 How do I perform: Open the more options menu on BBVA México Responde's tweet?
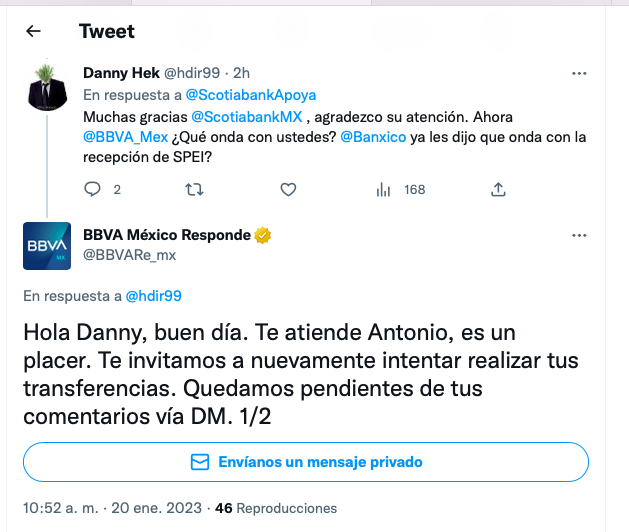click(x=579, y=236)
